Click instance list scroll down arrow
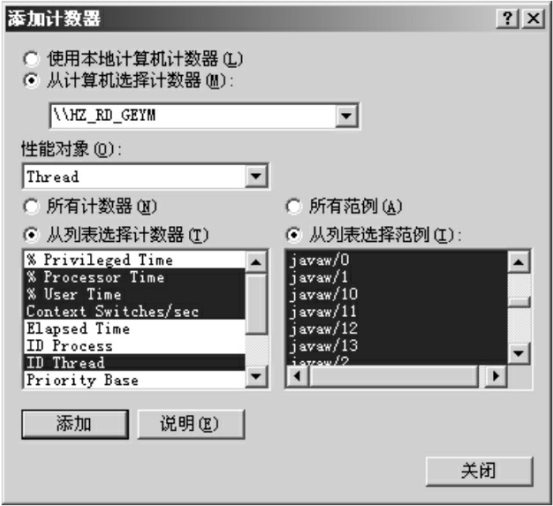Viewport: 553px width, 506px height. (518, 353)
